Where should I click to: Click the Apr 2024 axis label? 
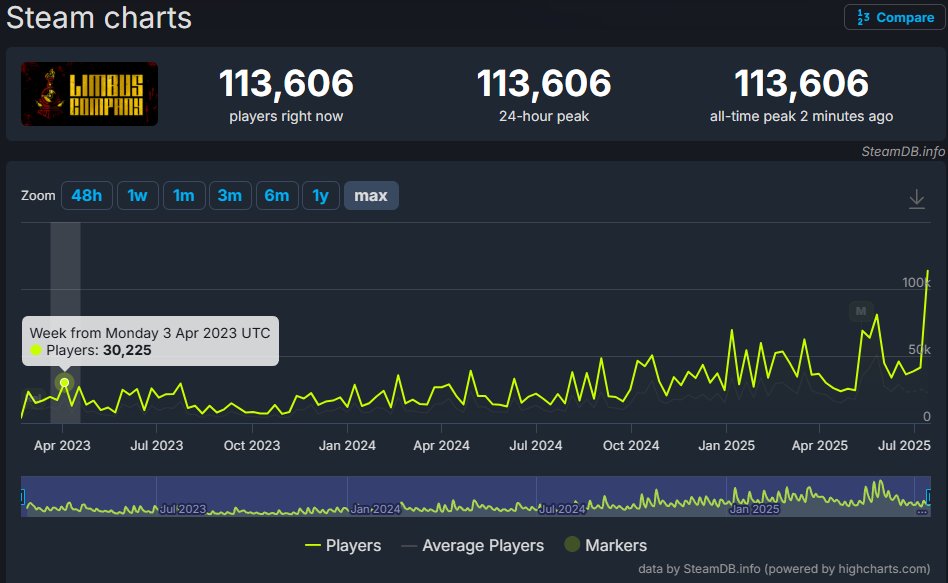click(x=441, y=446)
